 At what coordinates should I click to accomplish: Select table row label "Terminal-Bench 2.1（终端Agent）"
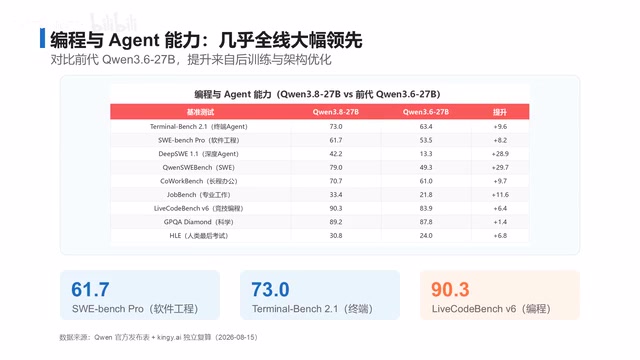tap(198, 127)
